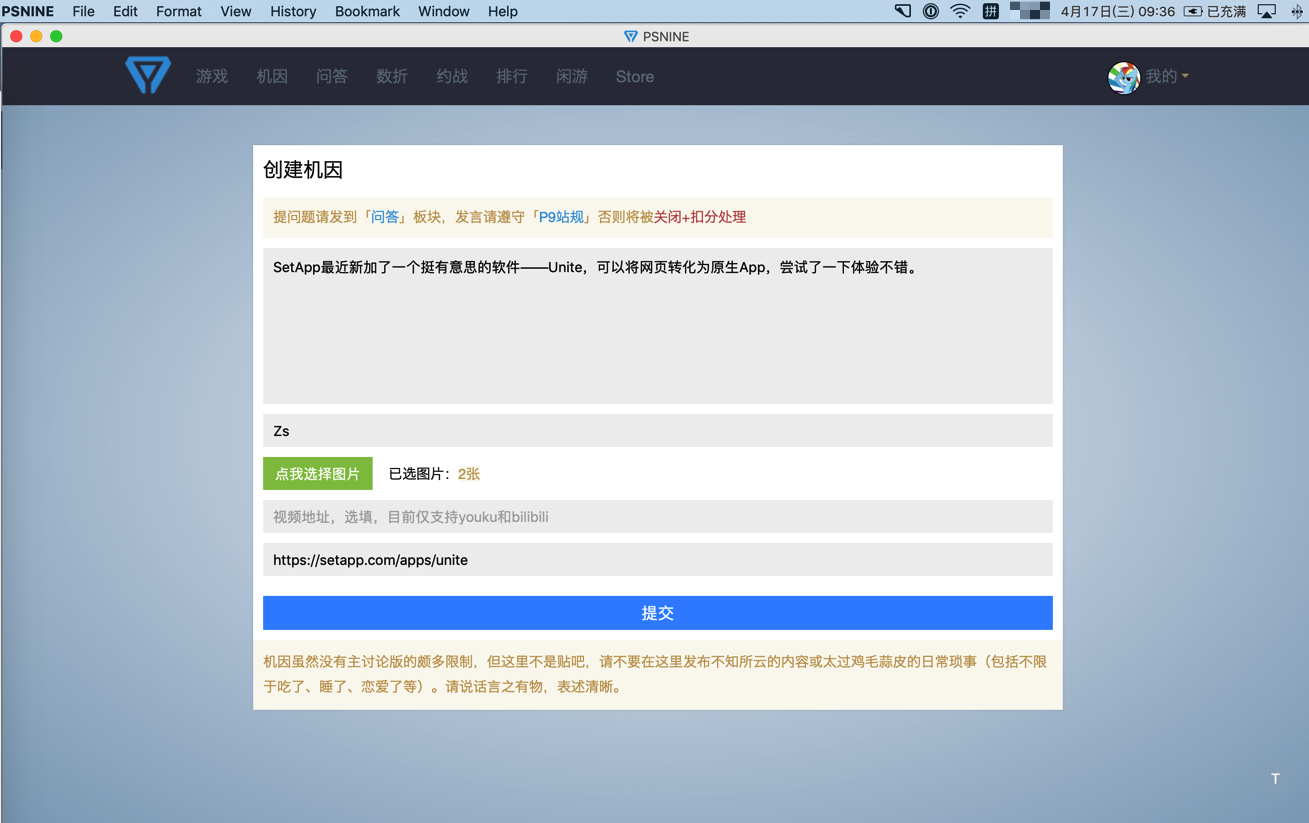Open the 闲游 page
Image resolution: width=1309 pixels, height=823 pixels.
572,76
